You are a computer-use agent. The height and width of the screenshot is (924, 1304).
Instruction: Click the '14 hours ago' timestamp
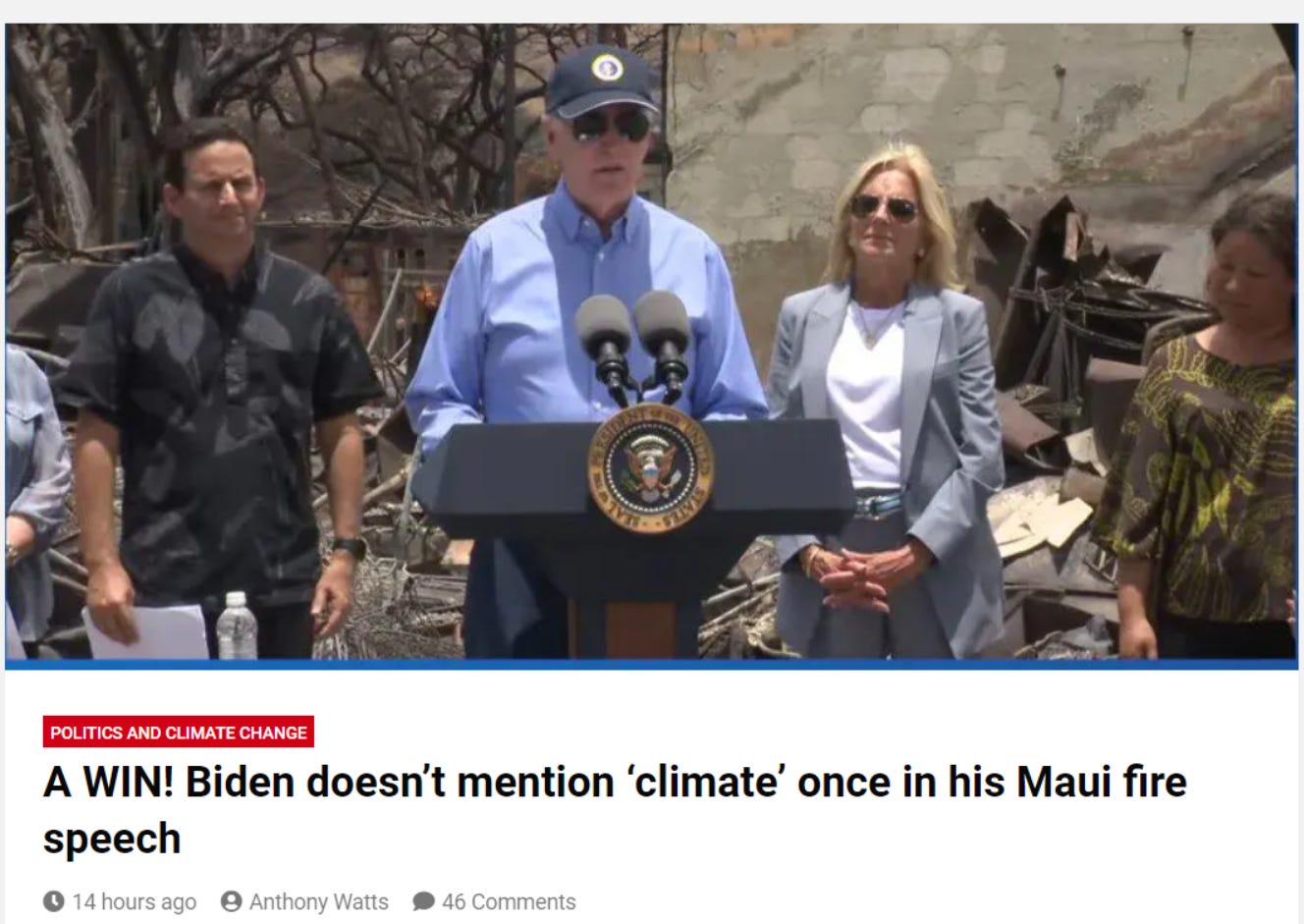pos(135,901)
